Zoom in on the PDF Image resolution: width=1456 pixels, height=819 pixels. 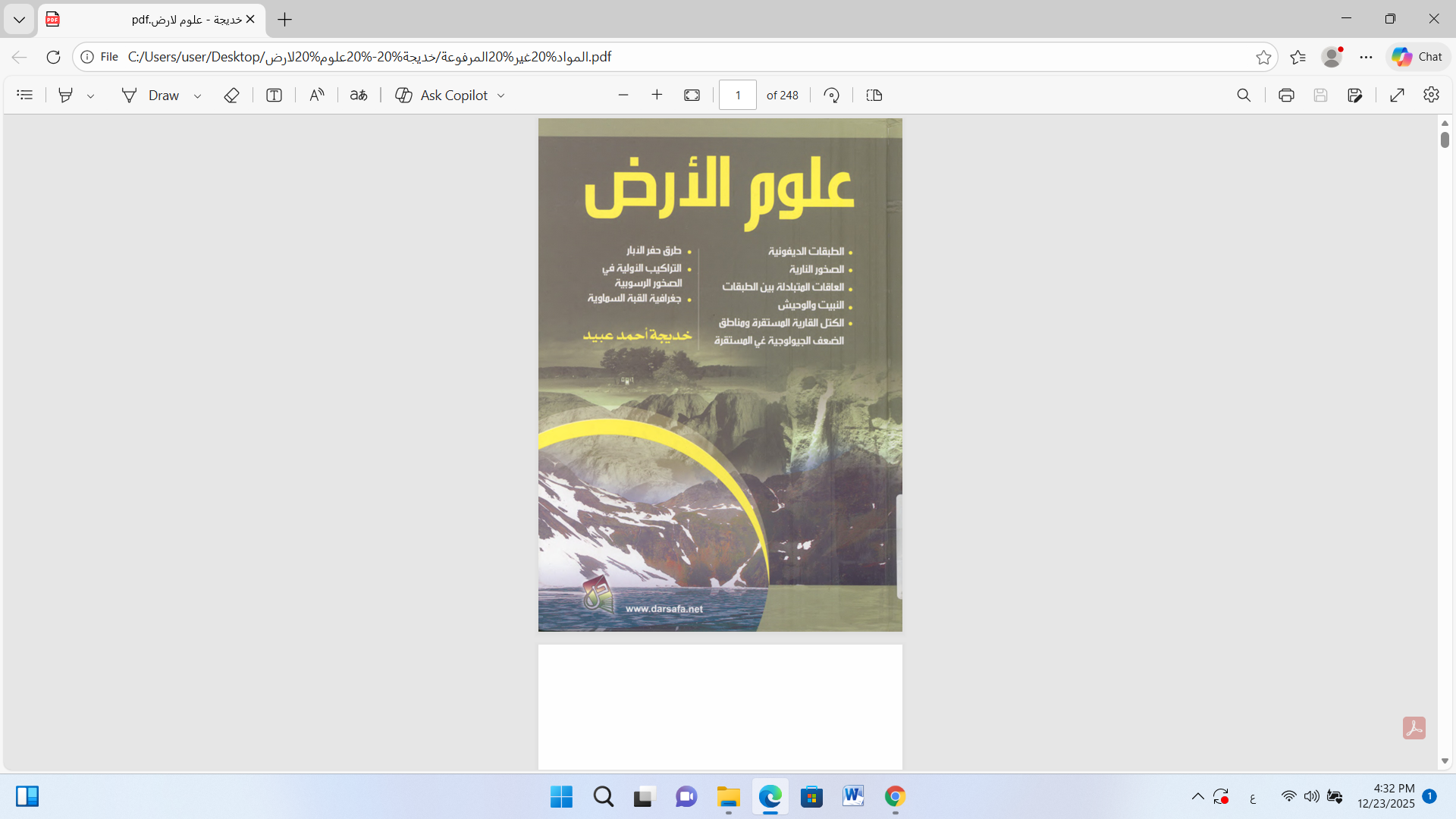pyautogui.click(x=657, y=95)
